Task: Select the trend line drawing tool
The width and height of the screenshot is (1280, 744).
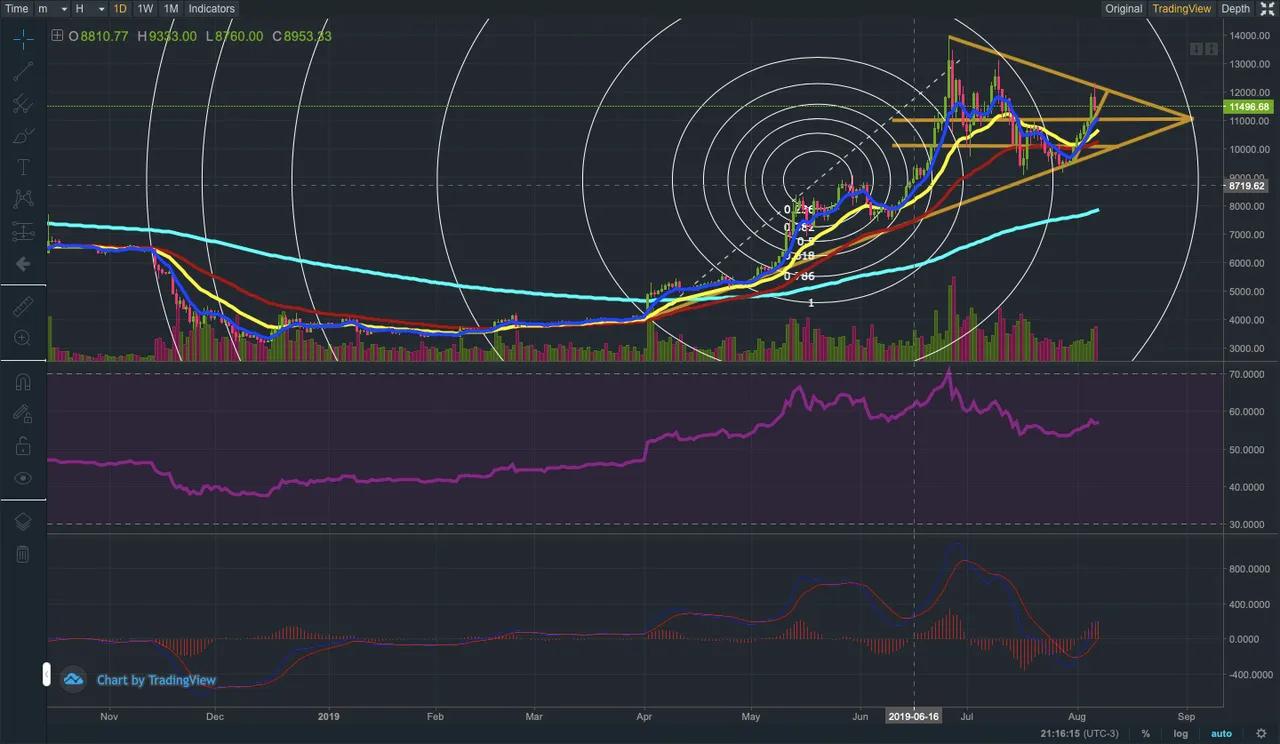Action: click(x=23, y=70)
